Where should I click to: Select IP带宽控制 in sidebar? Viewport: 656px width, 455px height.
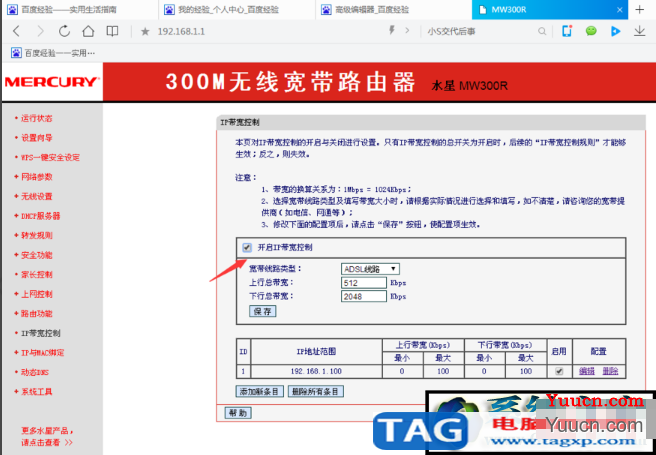pos(41,333)
